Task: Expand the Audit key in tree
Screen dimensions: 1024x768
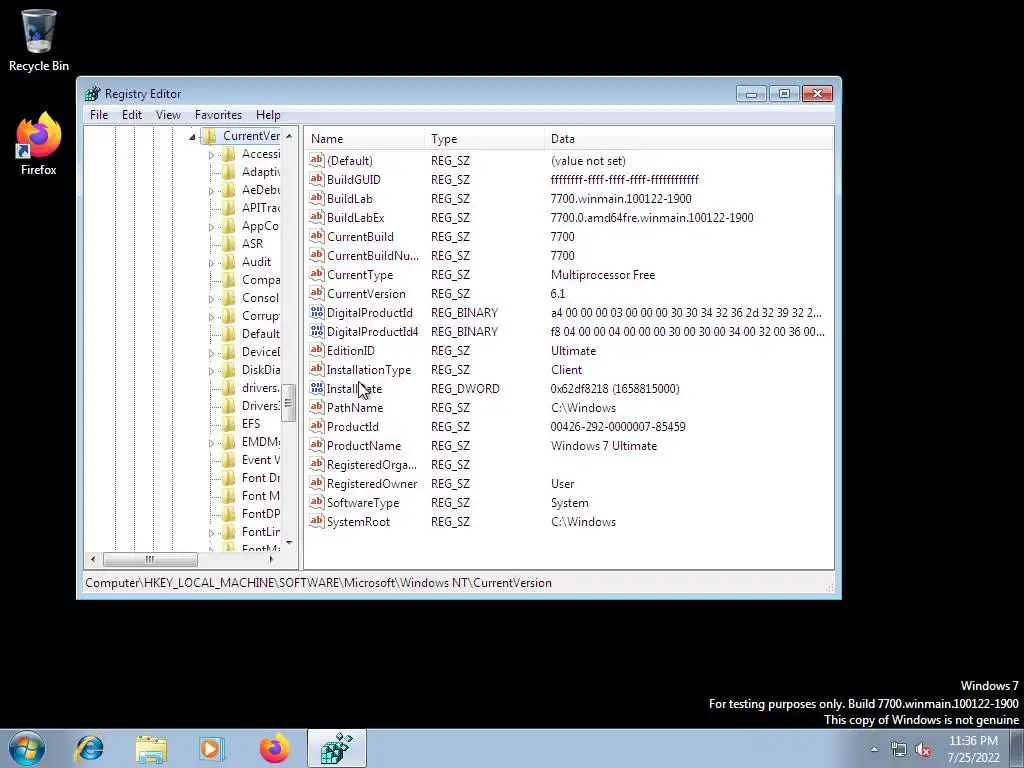Action: (211, 263)
